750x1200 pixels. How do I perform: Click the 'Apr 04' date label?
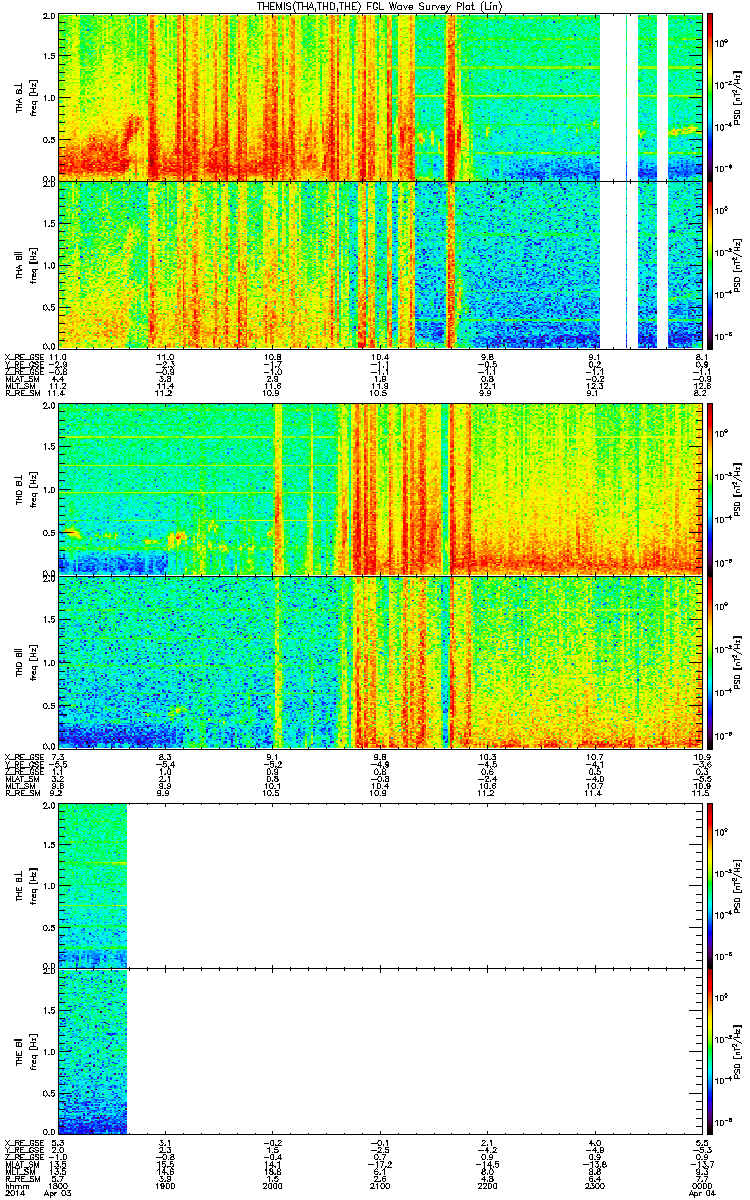tap(703, 1195)
